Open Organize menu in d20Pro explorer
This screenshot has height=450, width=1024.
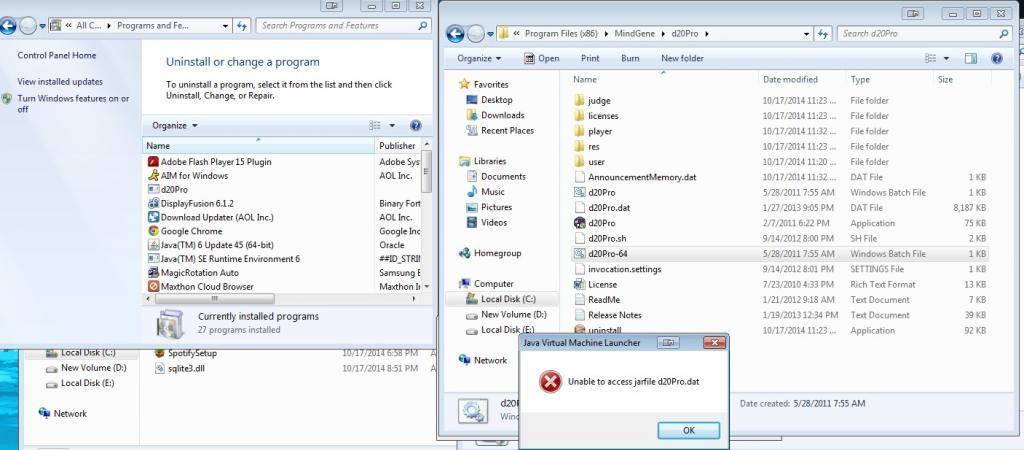tap(479, 58)
